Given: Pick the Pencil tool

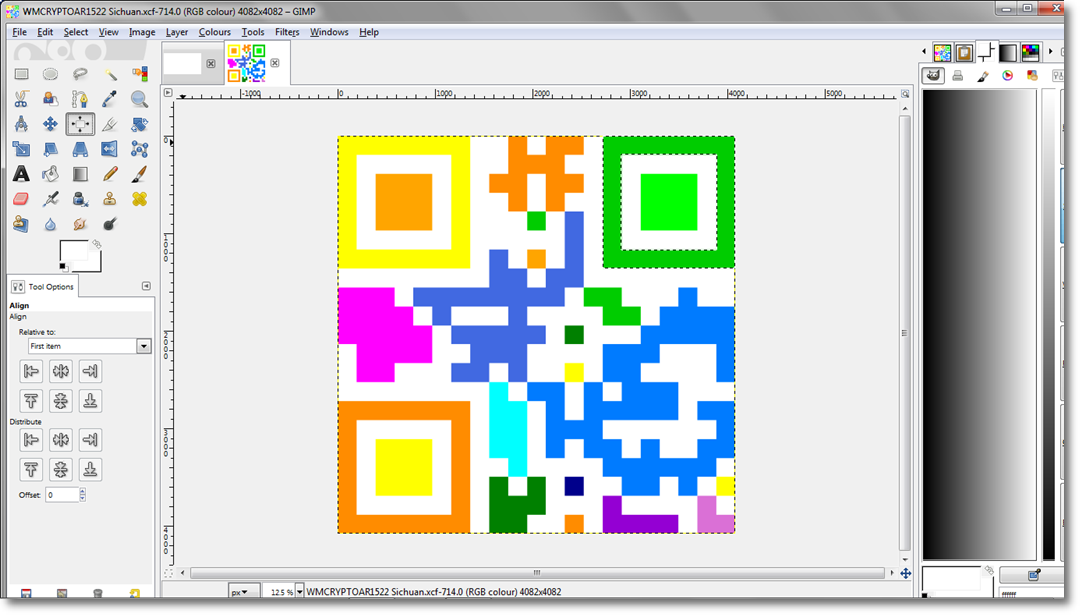Looking at the screenshot, I should [110, 174].
